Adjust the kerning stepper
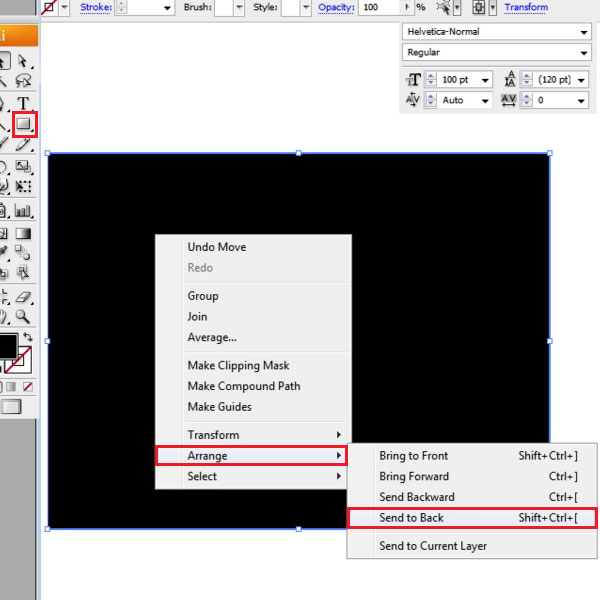 click(431, 100)
